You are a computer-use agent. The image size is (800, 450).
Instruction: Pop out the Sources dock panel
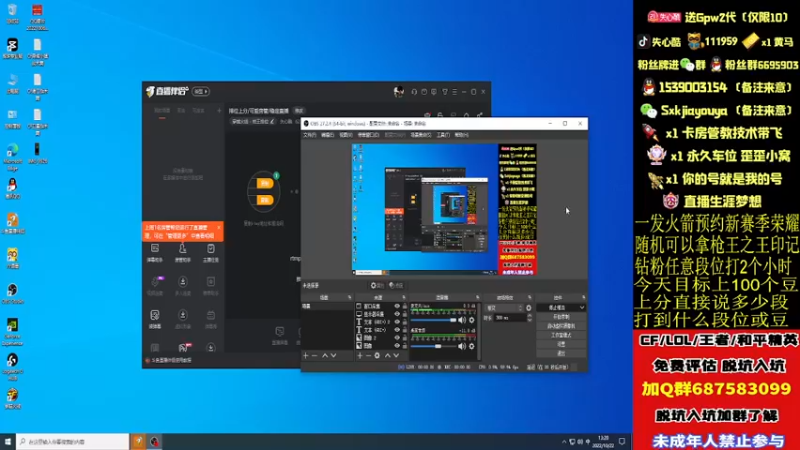(404, 297)
